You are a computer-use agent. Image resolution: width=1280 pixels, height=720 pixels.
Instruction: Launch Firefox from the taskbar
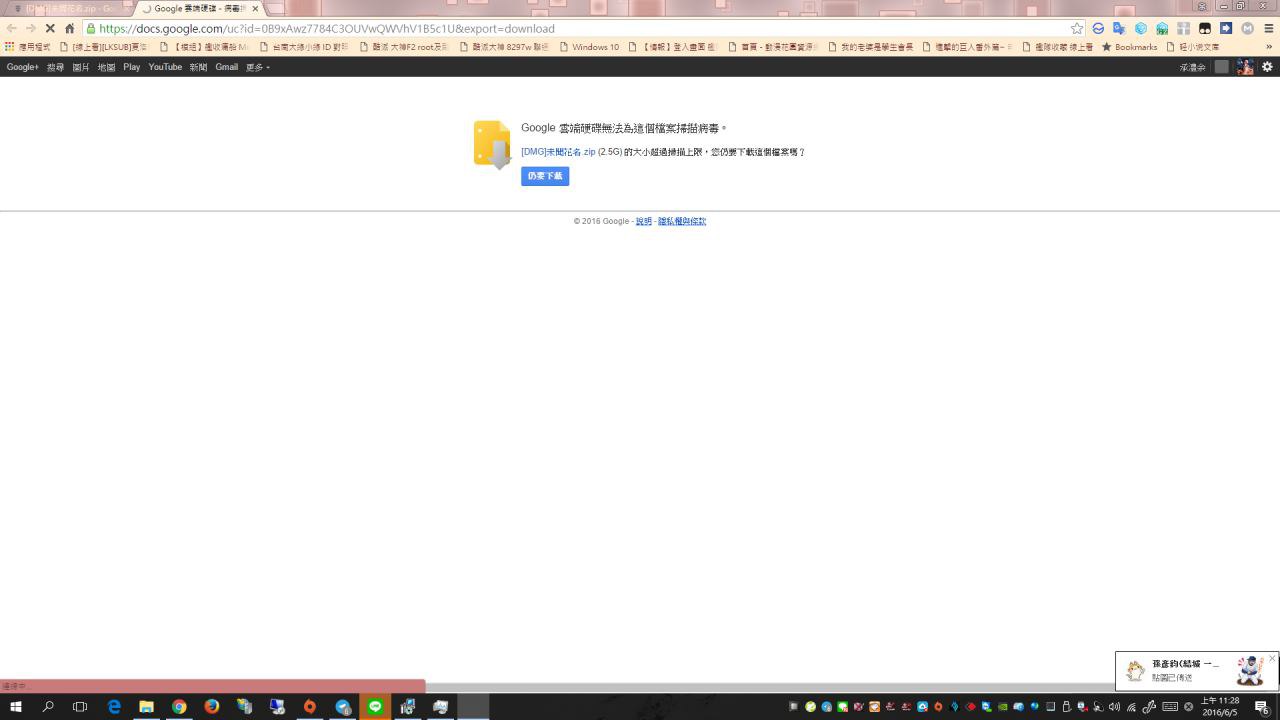pos(212,706)
